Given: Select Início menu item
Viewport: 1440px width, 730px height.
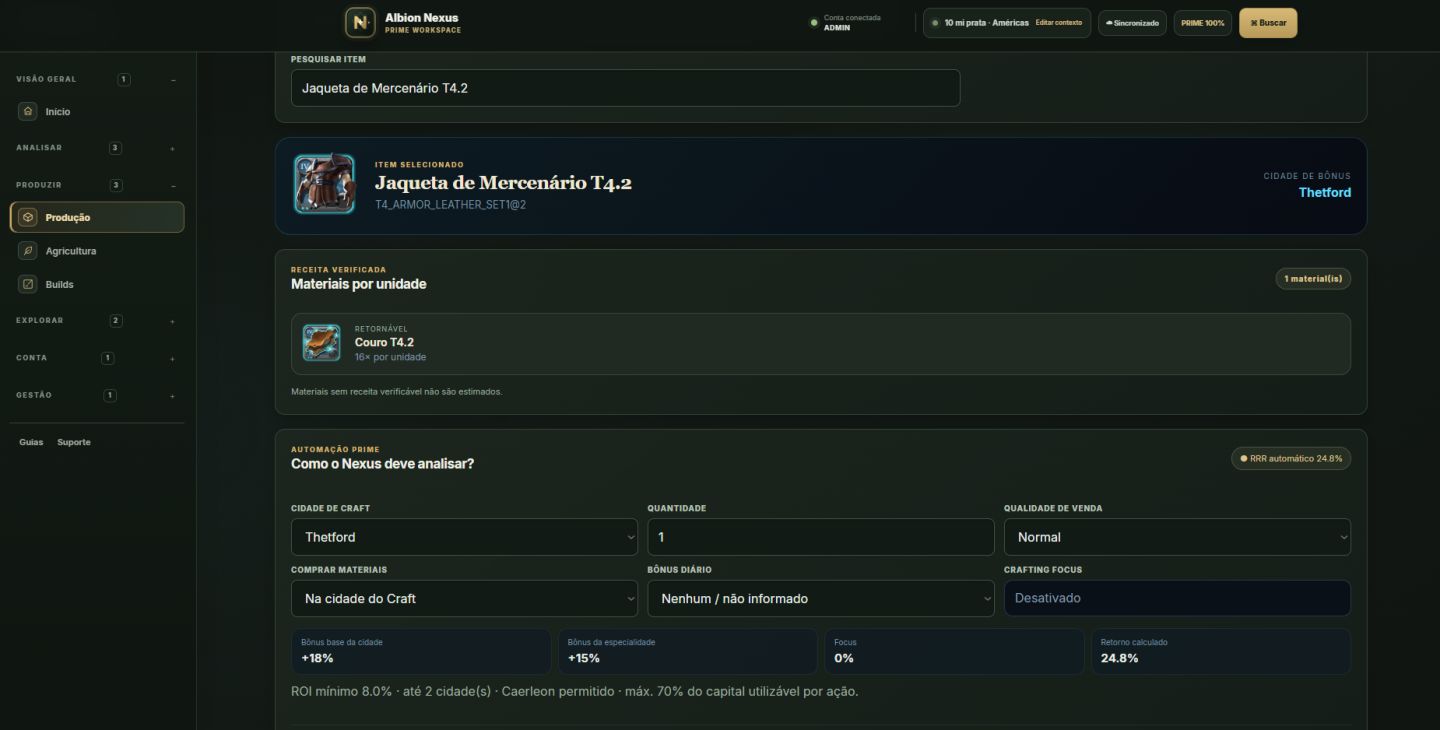Looking at the screenshot, I should (x=97, y=112).
